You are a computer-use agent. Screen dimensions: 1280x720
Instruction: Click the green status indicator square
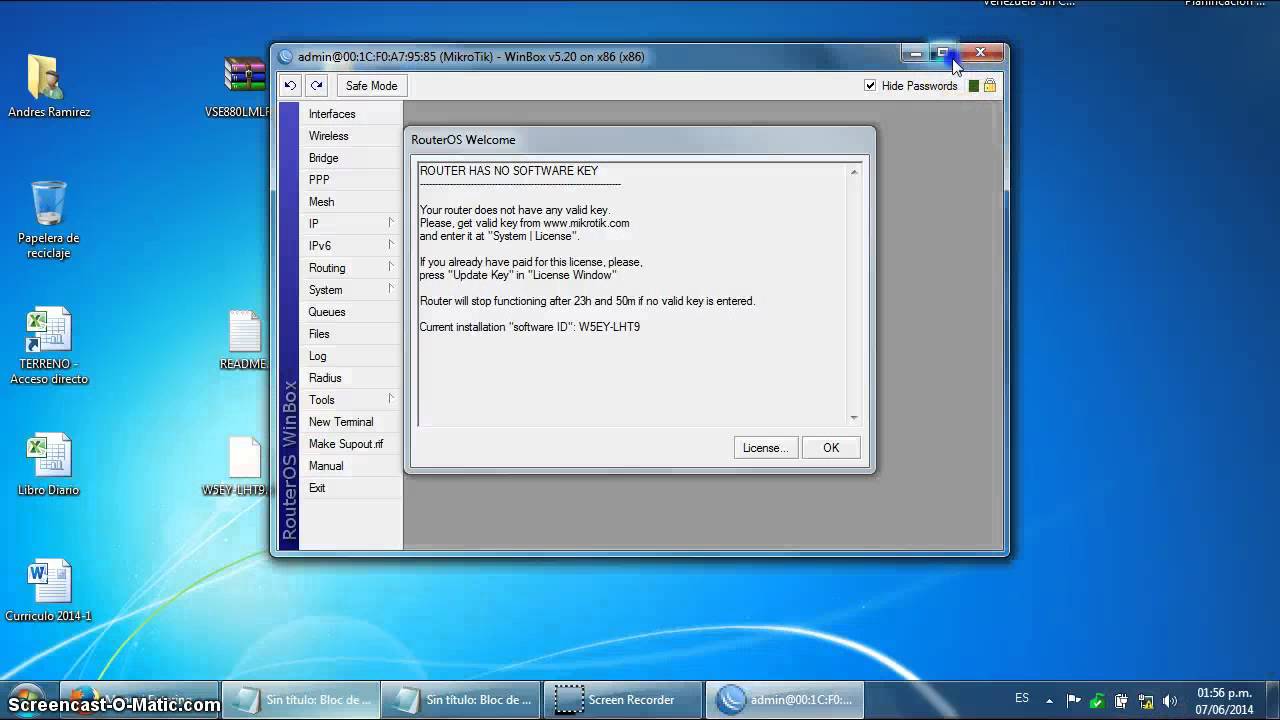pos(974,86)
